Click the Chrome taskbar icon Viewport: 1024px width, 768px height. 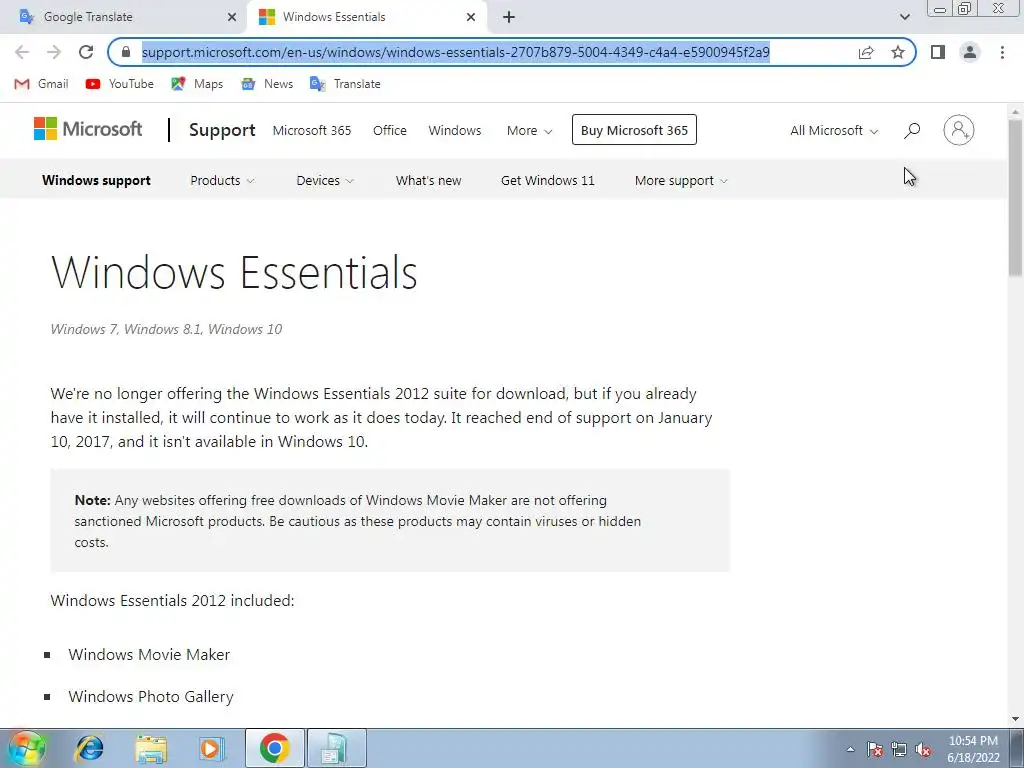[274, 748]
